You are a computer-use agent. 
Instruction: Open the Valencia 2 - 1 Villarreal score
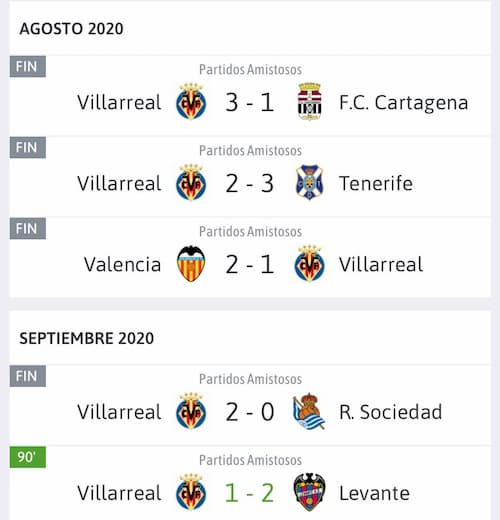(250, 264)
